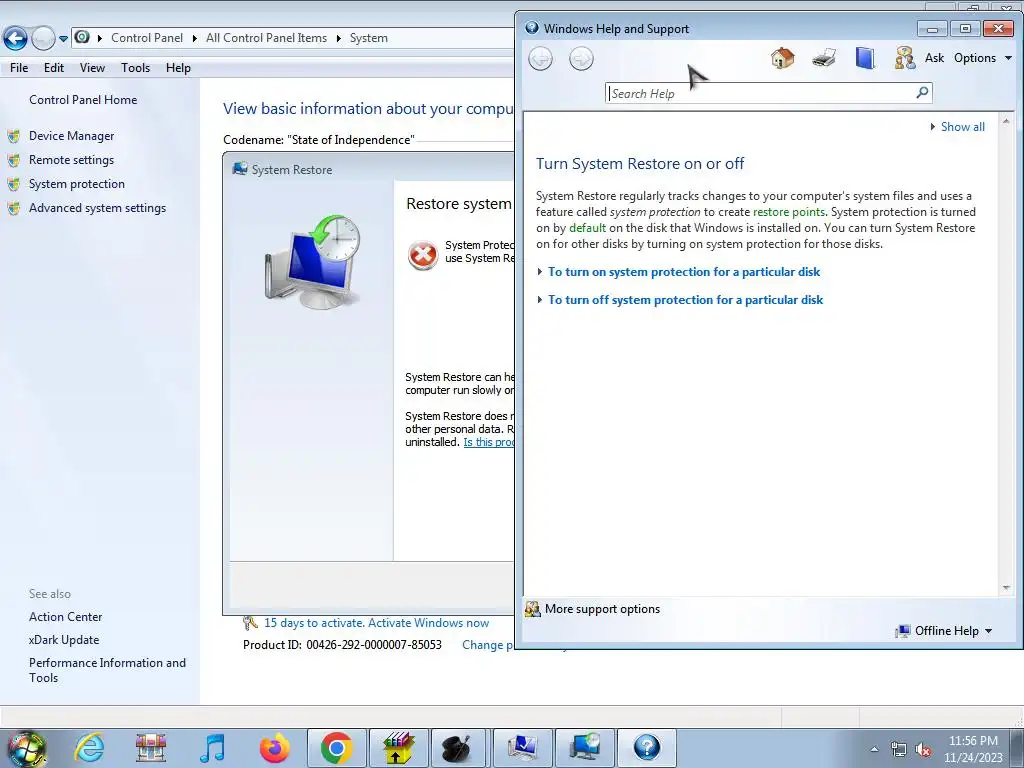Expand arrow after All Control Panel Items
Image resolution: width=1024 pixels, height=768 pixels.
click(338, 39)
